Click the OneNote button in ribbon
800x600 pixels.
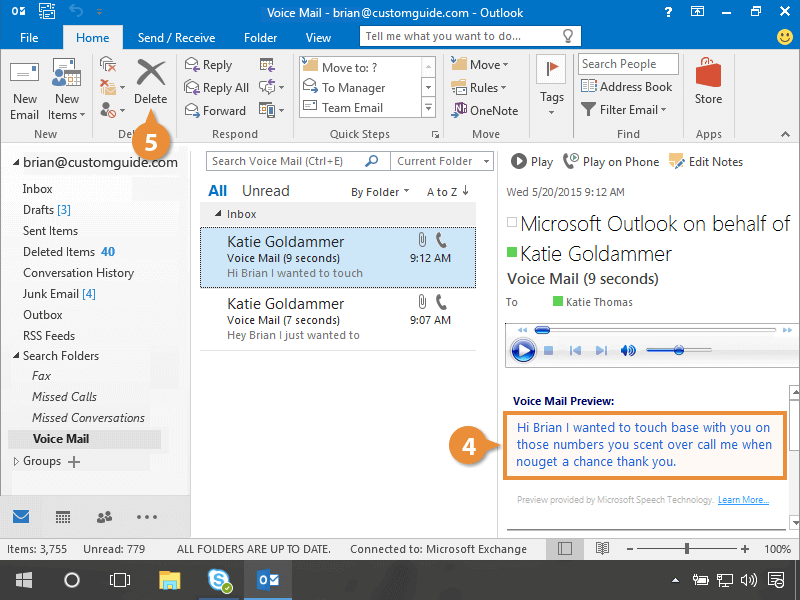pyautogui.click(x=485, y=110)
